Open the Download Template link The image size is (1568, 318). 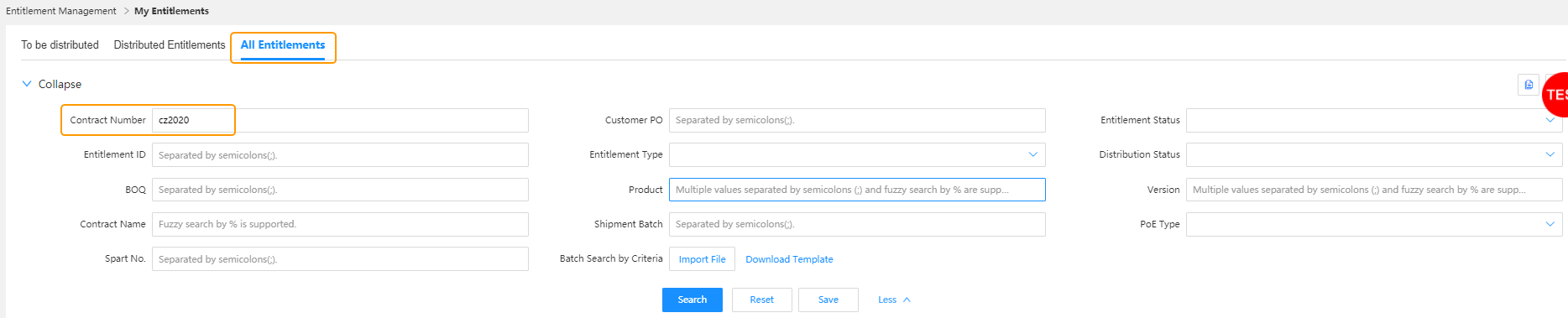tap(789, 259)
